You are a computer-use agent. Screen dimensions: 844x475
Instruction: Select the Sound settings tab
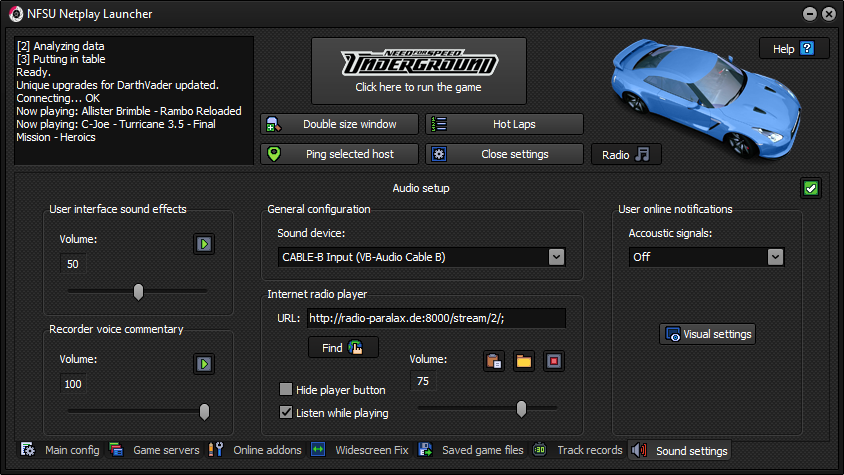679,451
